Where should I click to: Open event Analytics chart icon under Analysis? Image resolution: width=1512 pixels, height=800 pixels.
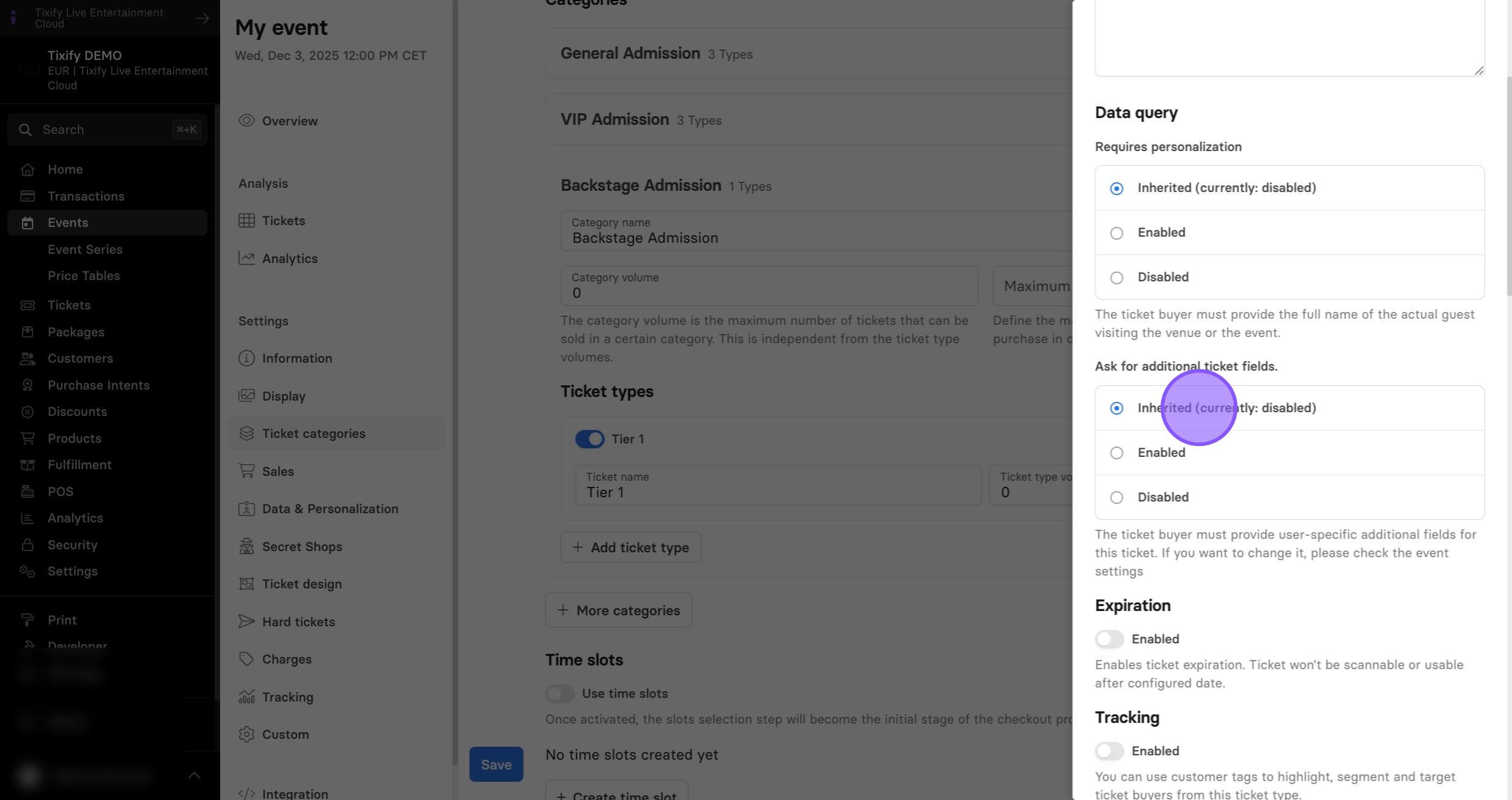click(x=246, y=258)
